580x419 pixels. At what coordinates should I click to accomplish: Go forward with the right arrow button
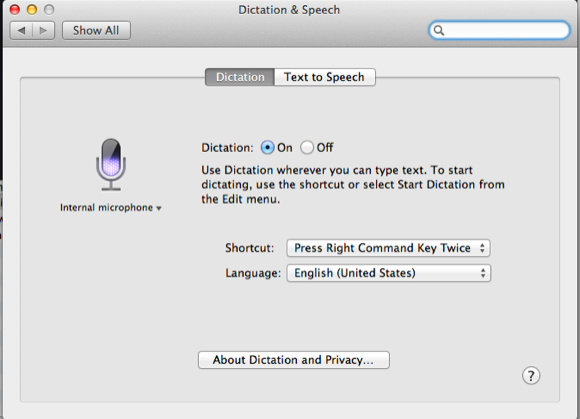coord(44,31)
